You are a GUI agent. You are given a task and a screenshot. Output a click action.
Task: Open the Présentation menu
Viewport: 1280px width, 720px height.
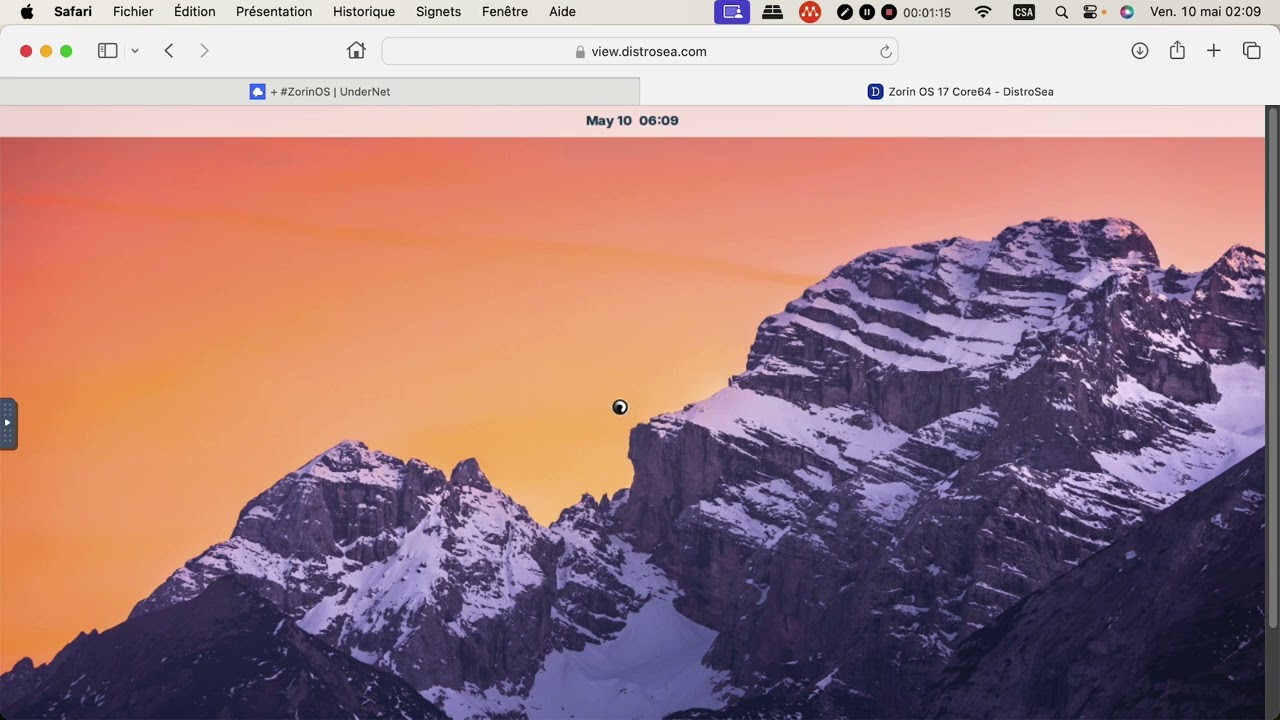click(274, 12)
